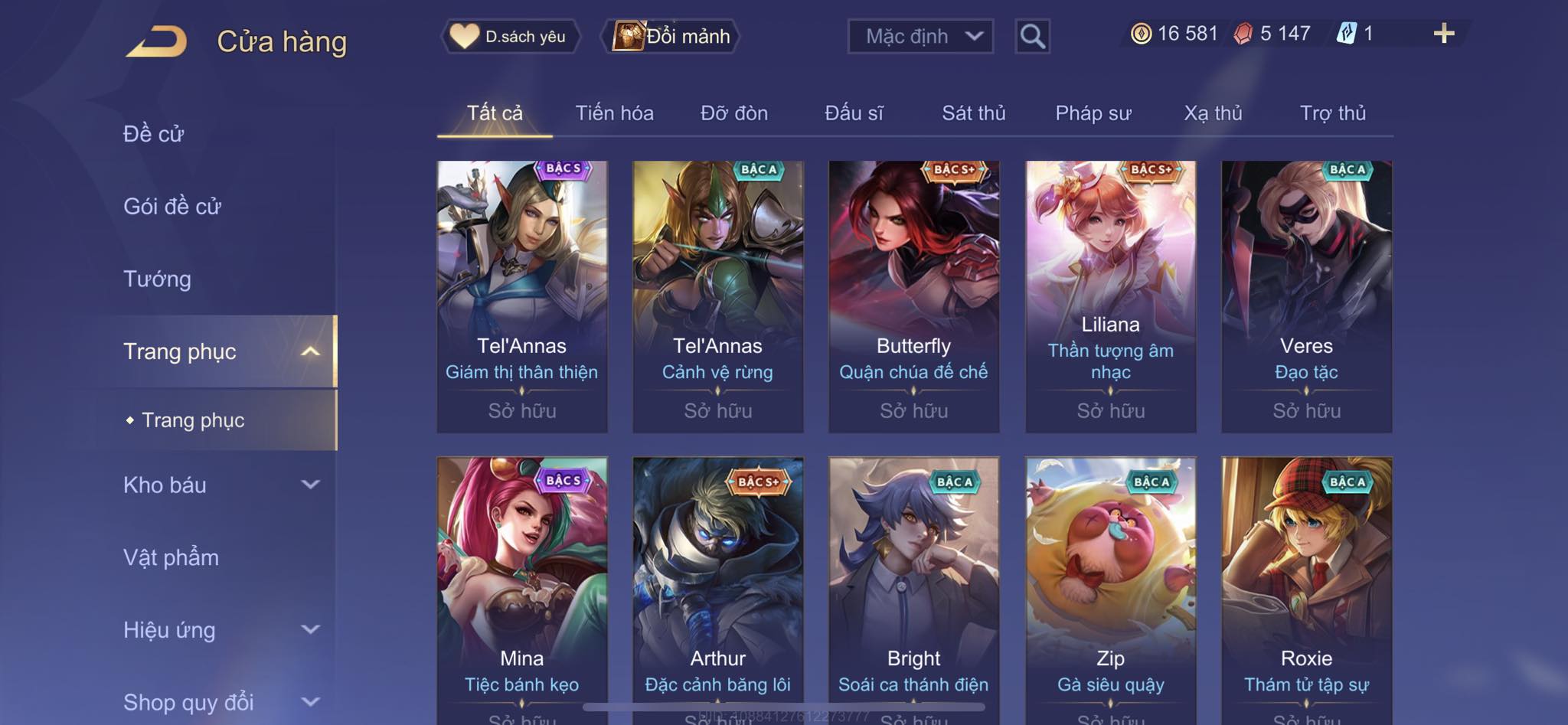Select the Butterfly Quận chúa đế chế skin
Viewport: 1568px width, 725px height.
tap(913, 296)
